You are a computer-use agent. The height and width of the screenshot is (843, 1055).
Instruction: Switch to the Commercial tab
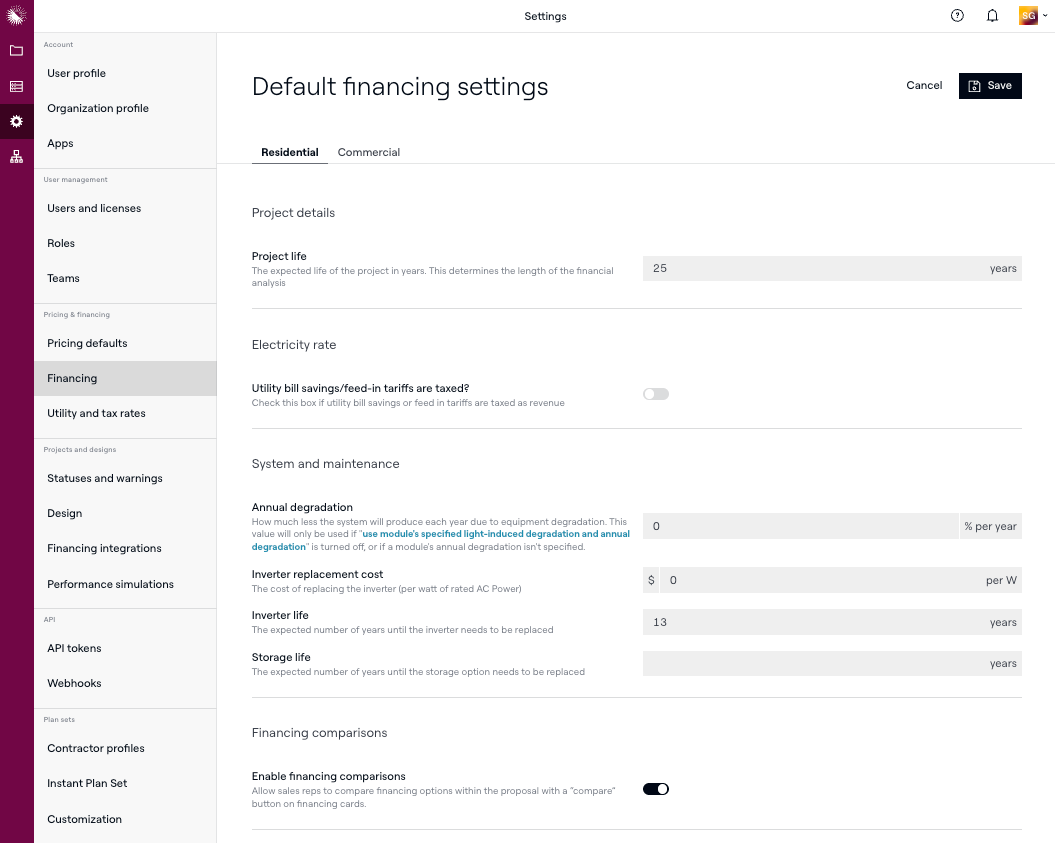(369, 153)
